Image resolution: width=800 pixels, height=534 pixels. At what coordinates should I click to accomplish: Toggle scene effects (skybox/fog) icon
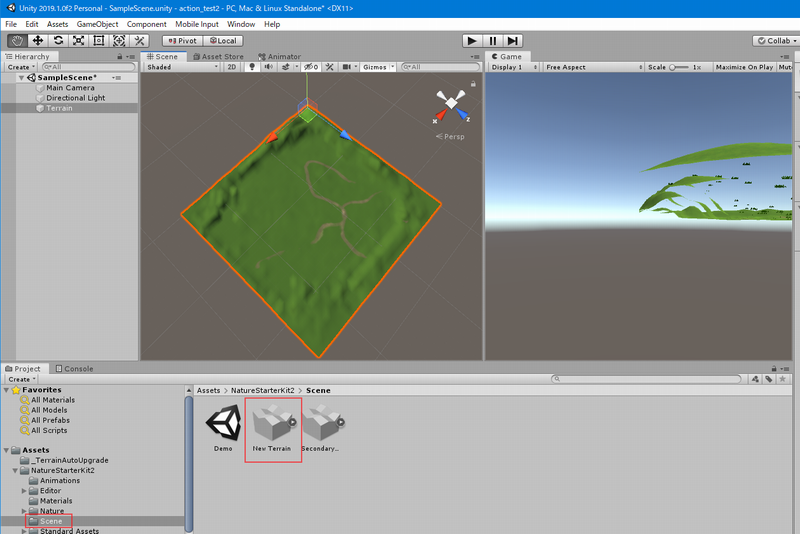pos(286,67)
